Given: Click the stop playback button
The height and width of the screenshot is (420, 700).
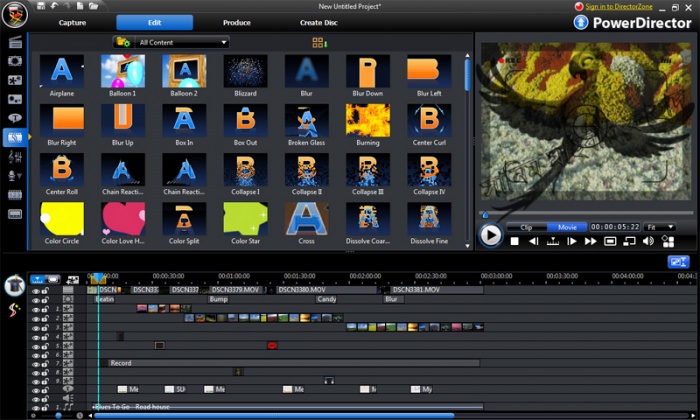Looking at the screenshot, I should tap(514, 241).
